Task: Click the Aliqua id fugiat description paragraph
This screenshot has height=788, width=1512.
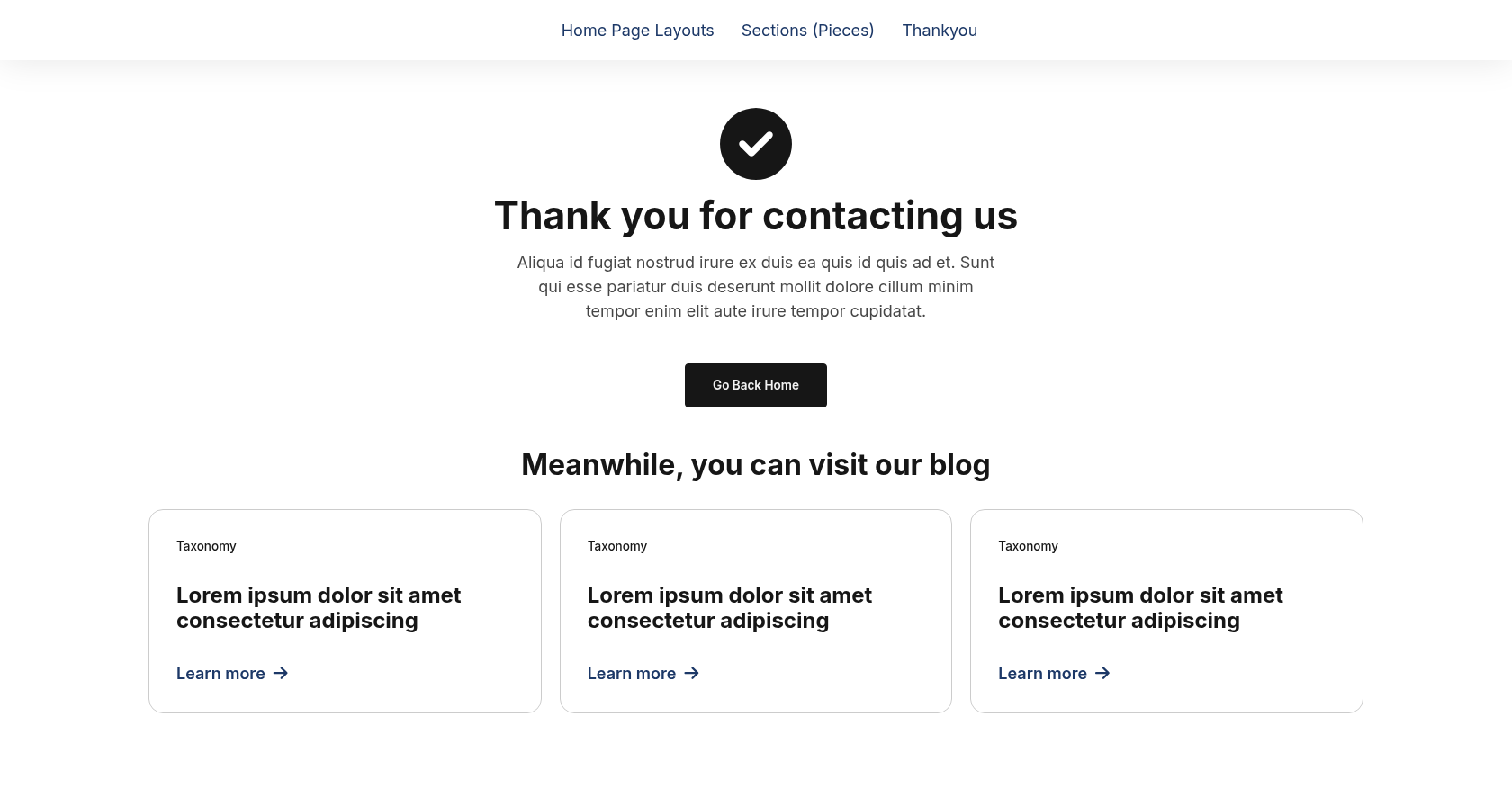Action: 756,287
